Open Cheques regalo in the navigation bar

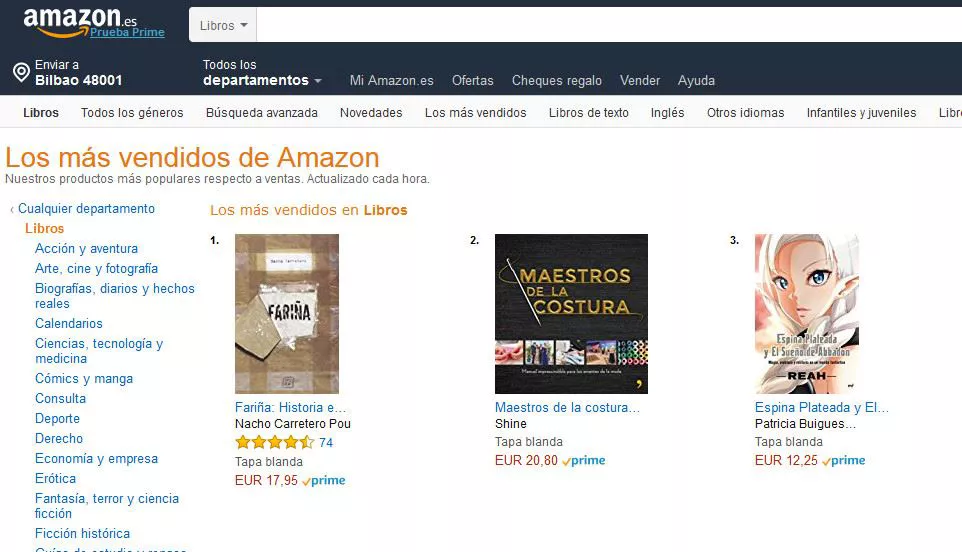point(556,80)
